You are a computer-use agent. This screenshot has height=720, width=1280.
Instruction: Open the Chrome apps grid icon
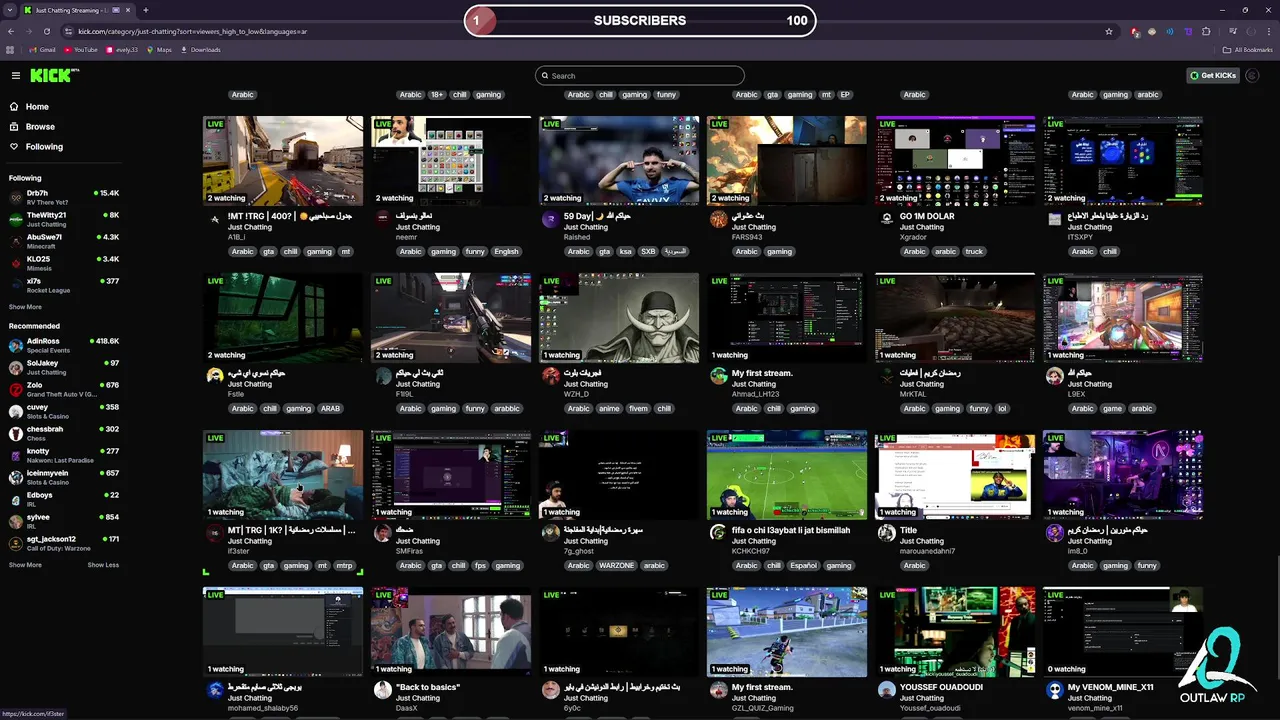click(x=11, y=49)
